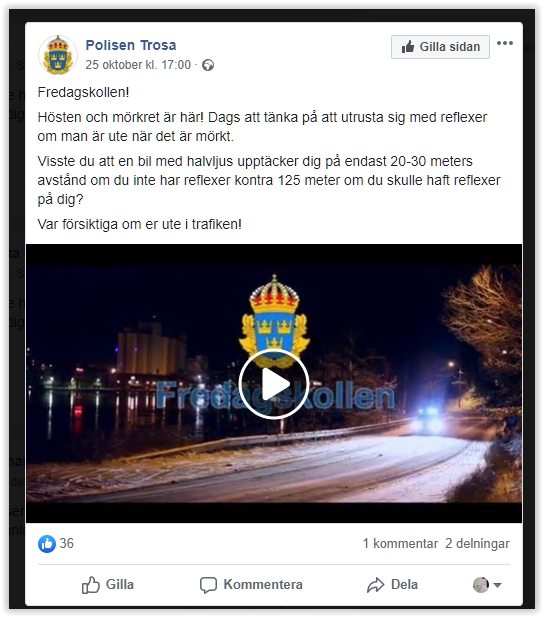Viewport: 543px width, 617px height.
Task: View the 2 delningar shares link
Action: [x=477, y=544]
